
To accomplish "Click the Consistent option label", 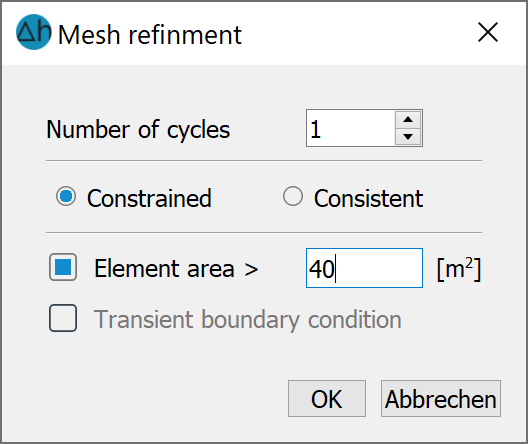I will tap(368, 198).
